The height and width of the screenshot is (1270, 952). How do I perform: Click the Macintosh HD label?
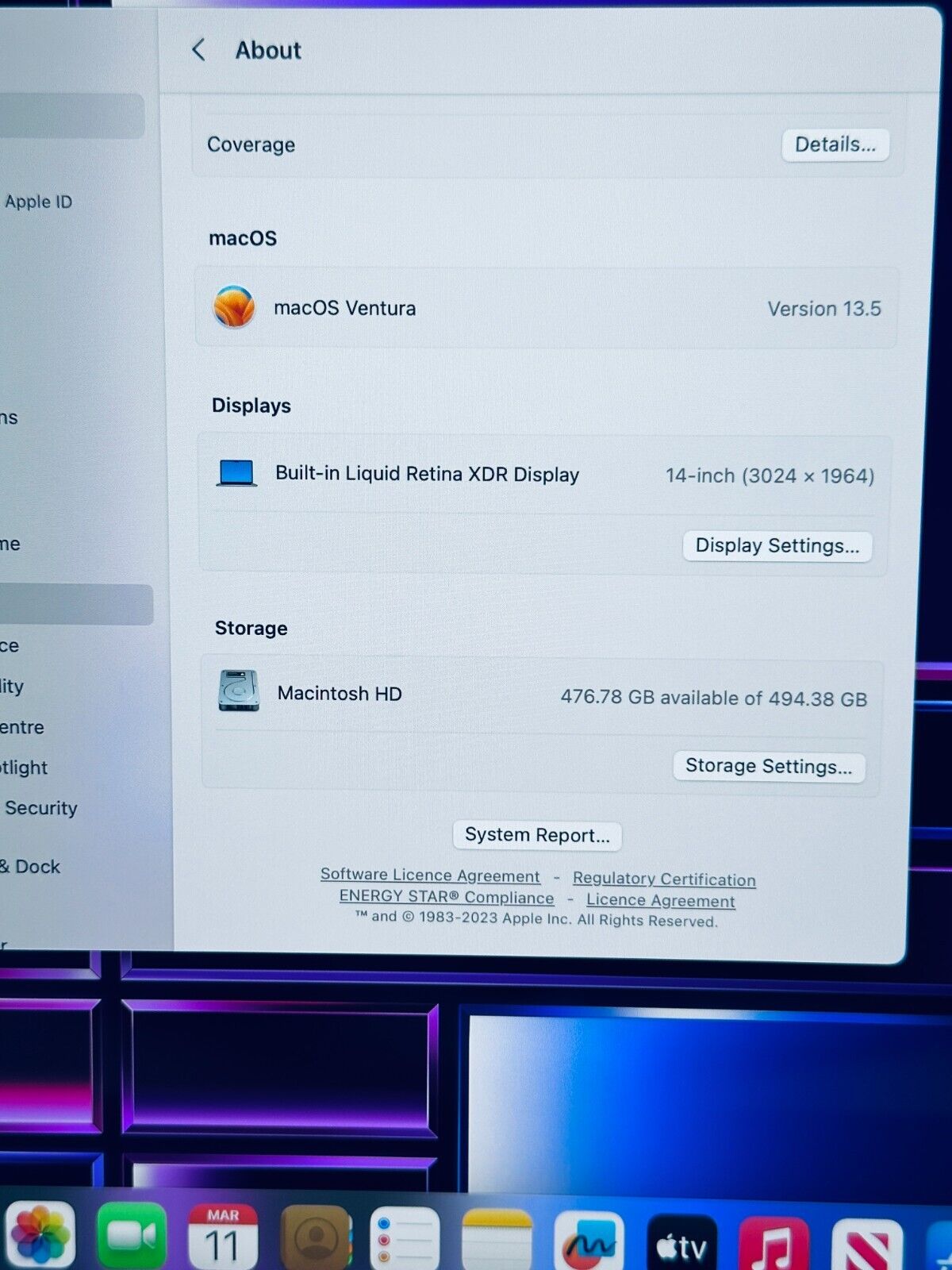point(340,694)
